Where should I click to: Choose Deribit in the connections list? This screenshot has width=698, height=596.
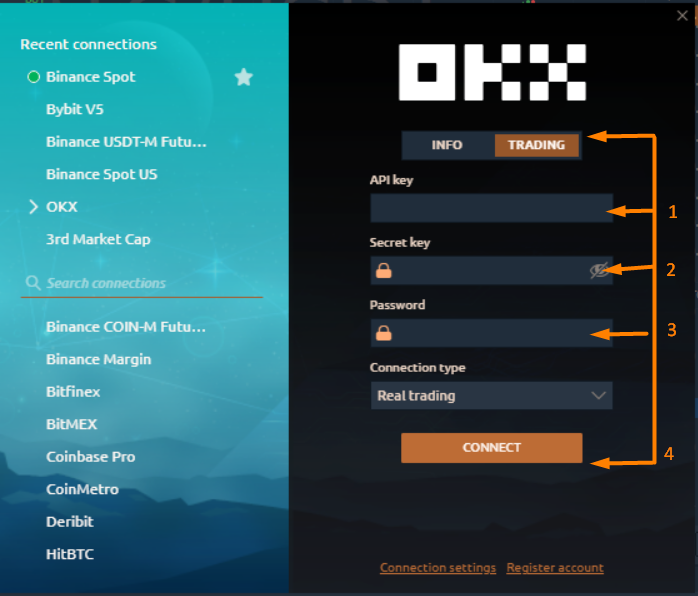[x=69, y=521]
